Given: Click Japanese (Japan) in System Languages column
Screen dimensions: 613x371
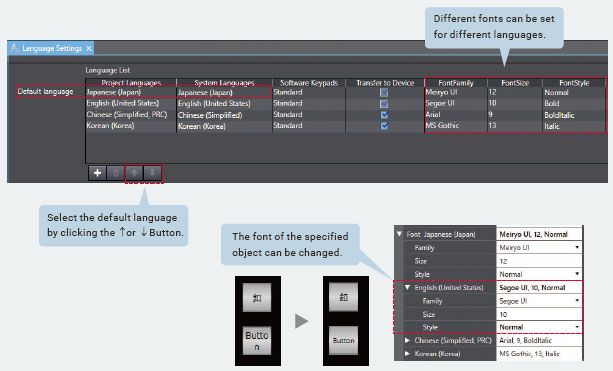Looking at the screenshot, I should point(224,93).
